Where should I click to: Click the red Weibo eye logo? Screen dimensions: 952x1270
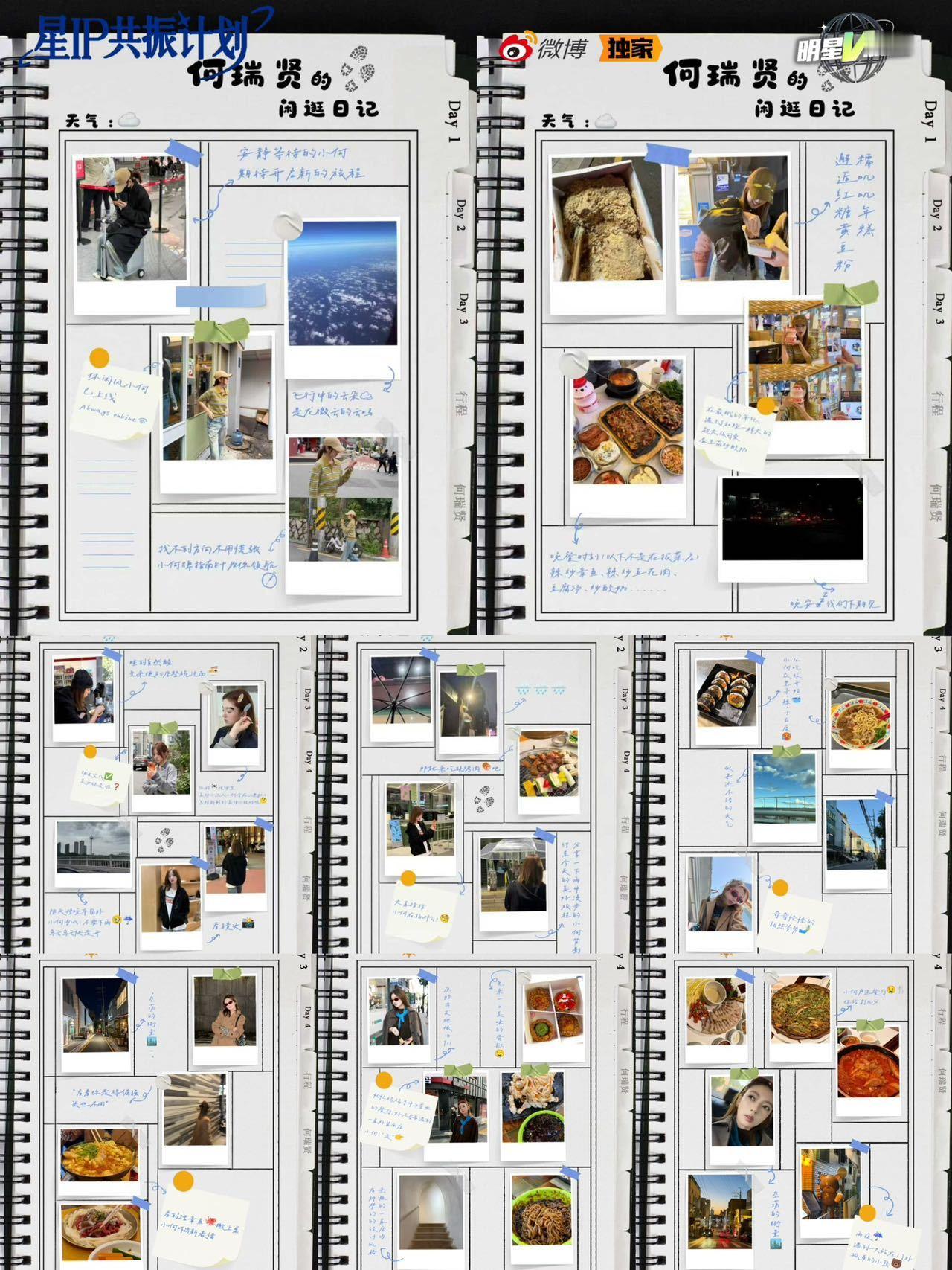click(x=518, y=47)
